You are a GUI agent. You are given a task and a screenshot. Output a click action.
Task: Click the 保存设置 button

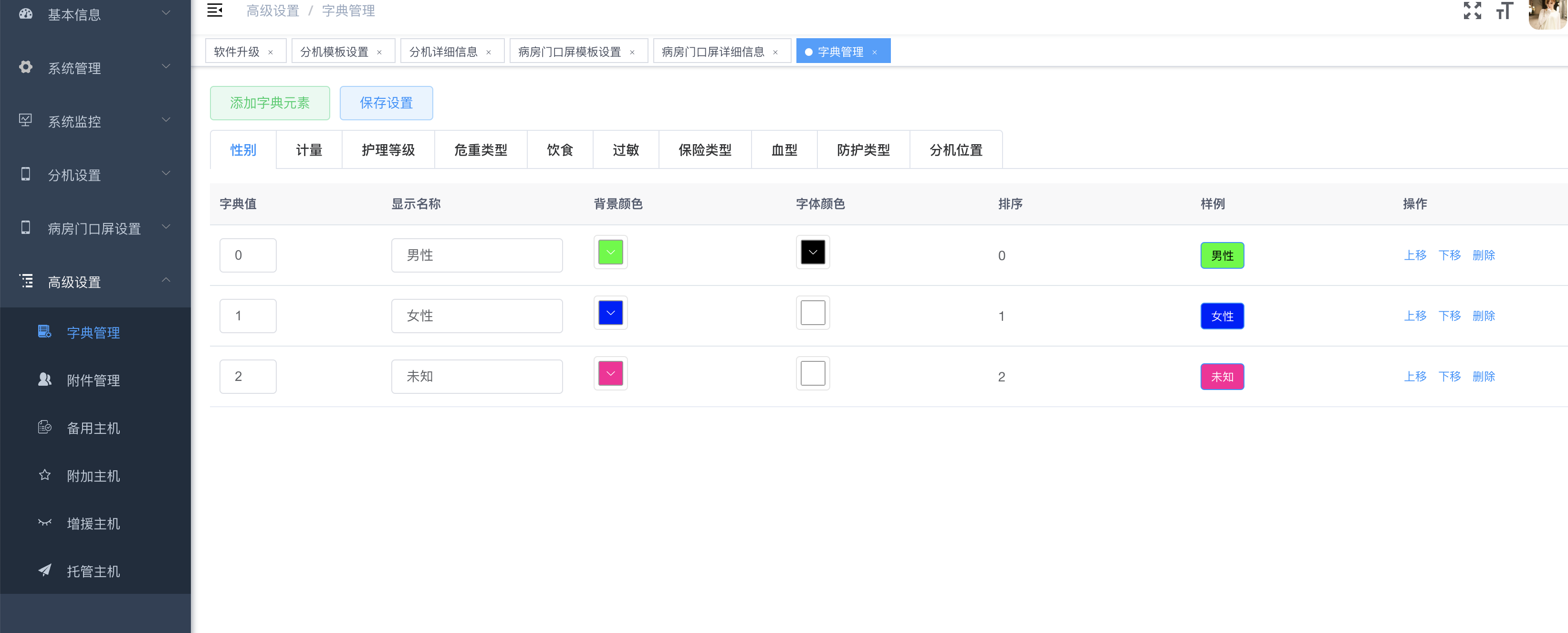click(x=386, y=103)
